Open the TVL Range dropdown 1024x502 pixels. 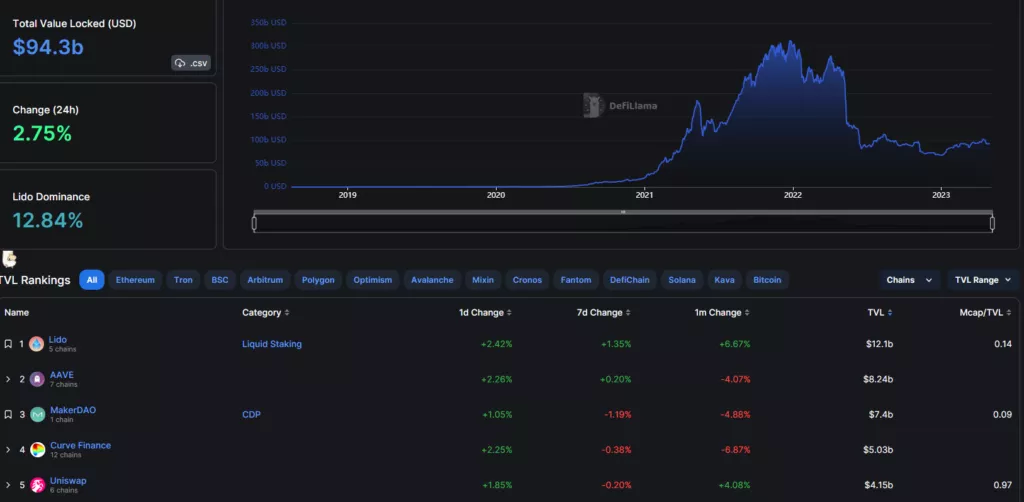(x=983, y=280)
